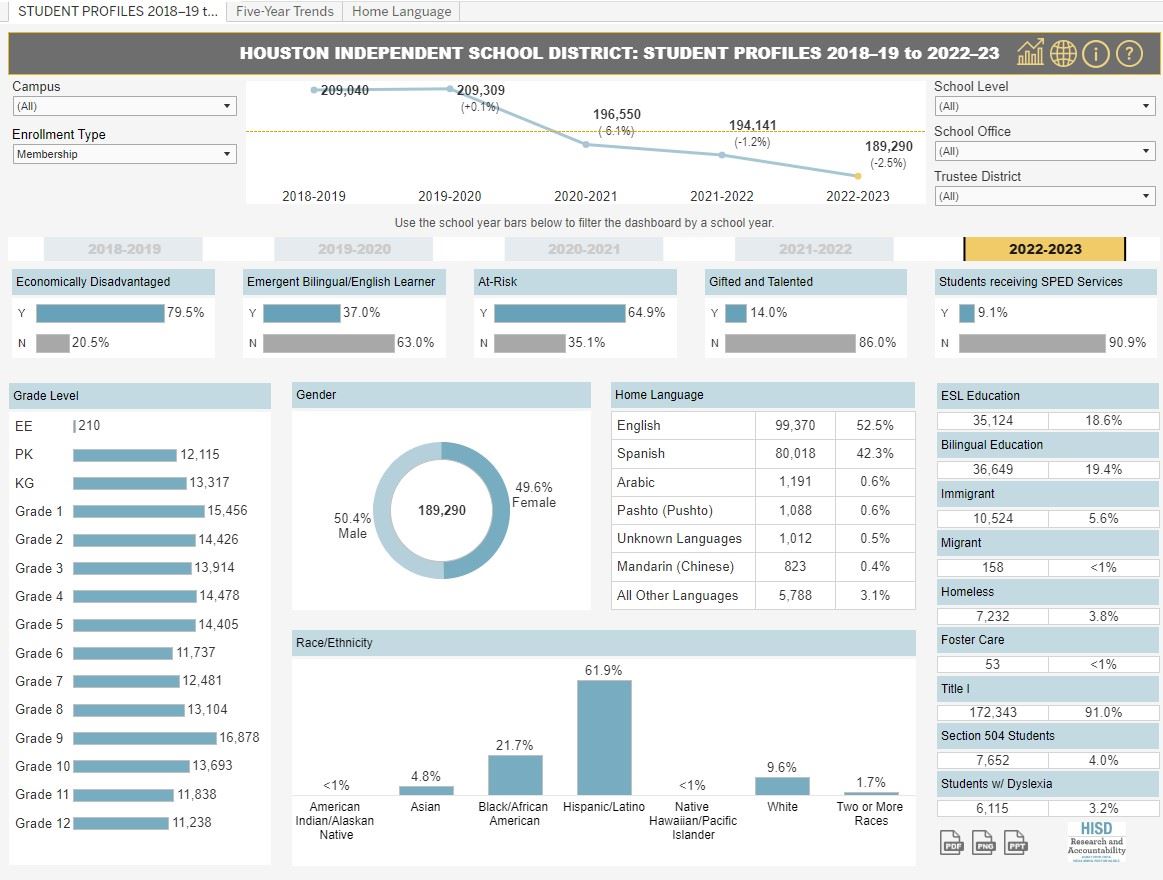Image resolution: width=1163 pixels, height=880 pixels.
Task: Click Mandarin (Chinese) language row
Action: point(763,567)
